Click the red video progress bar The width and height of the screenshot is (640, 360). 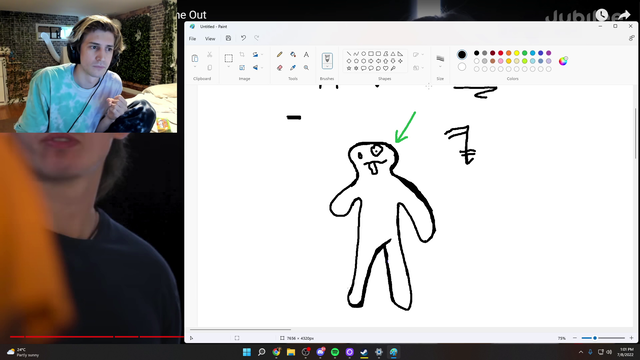[97, 337]
